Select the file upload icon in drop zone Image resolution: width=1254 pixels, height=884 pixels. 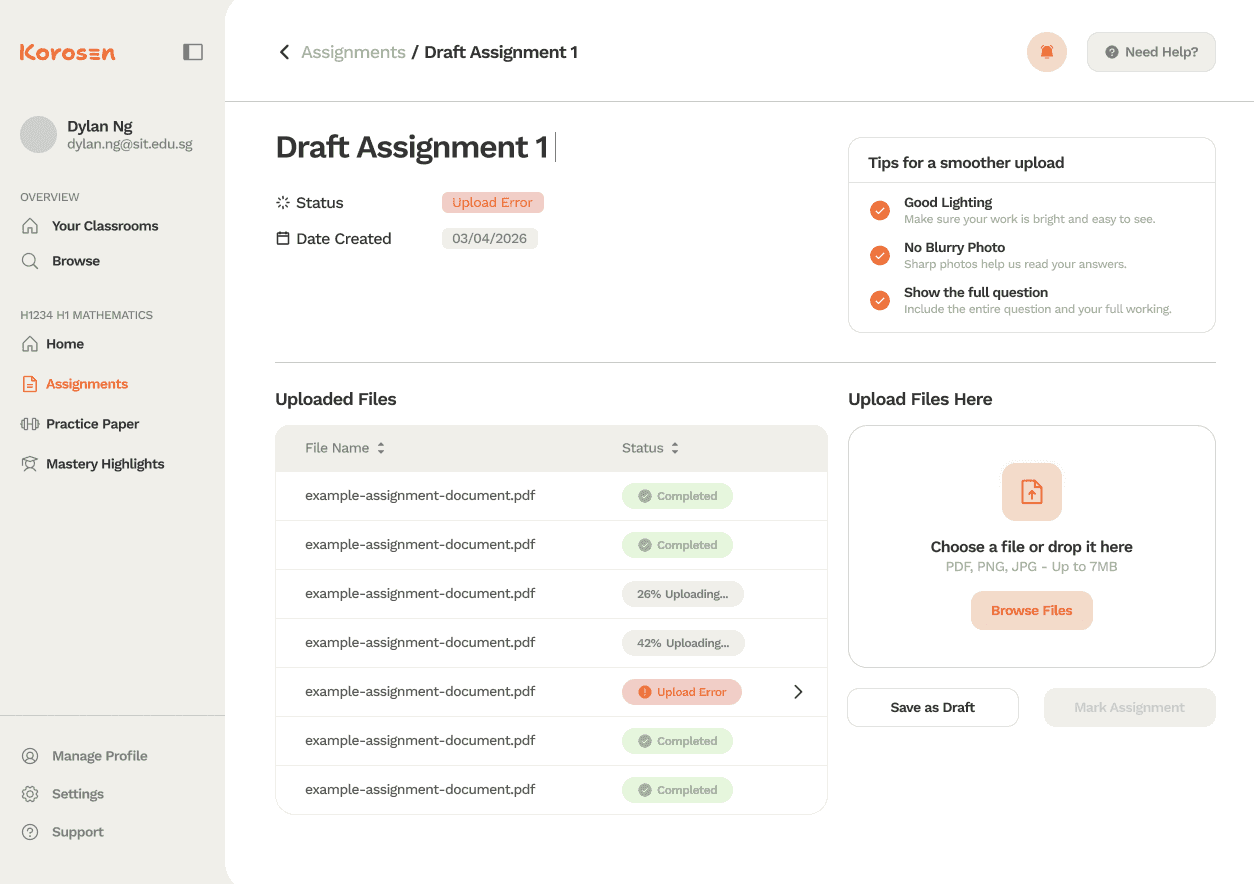point(1031,491)
